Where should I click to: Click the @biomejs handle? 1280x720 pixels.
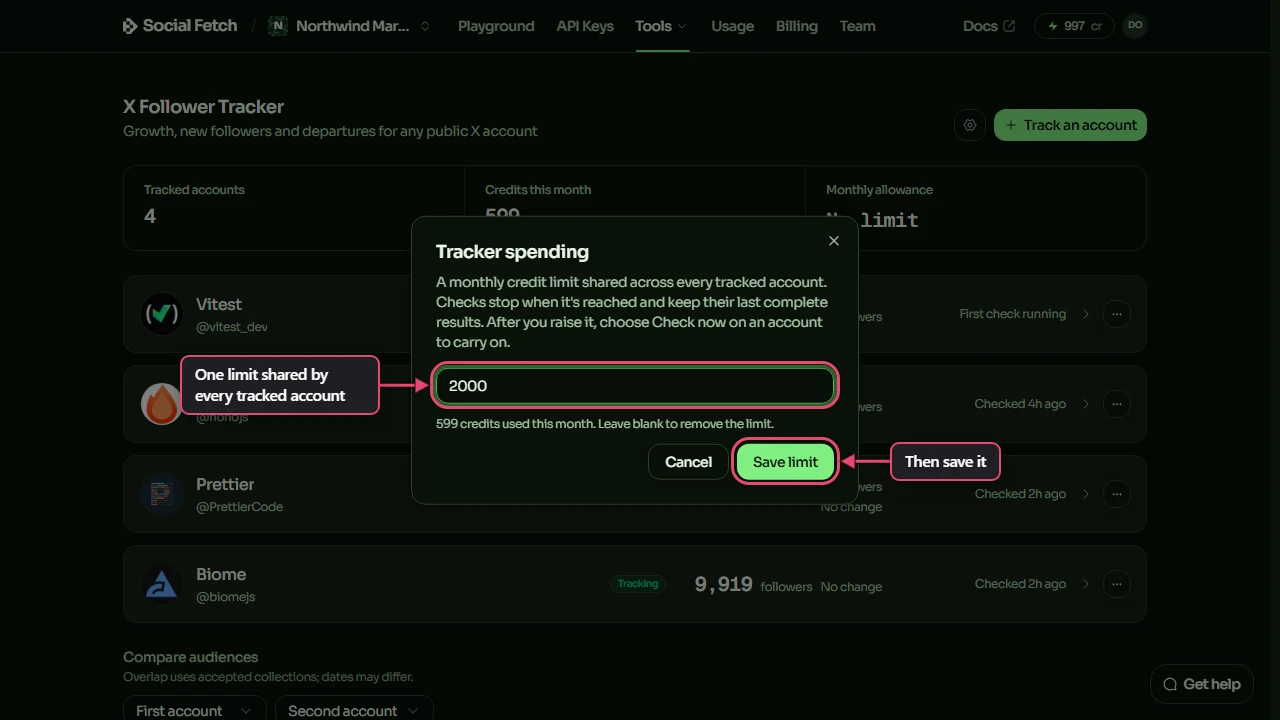click(x=225, y=597)
